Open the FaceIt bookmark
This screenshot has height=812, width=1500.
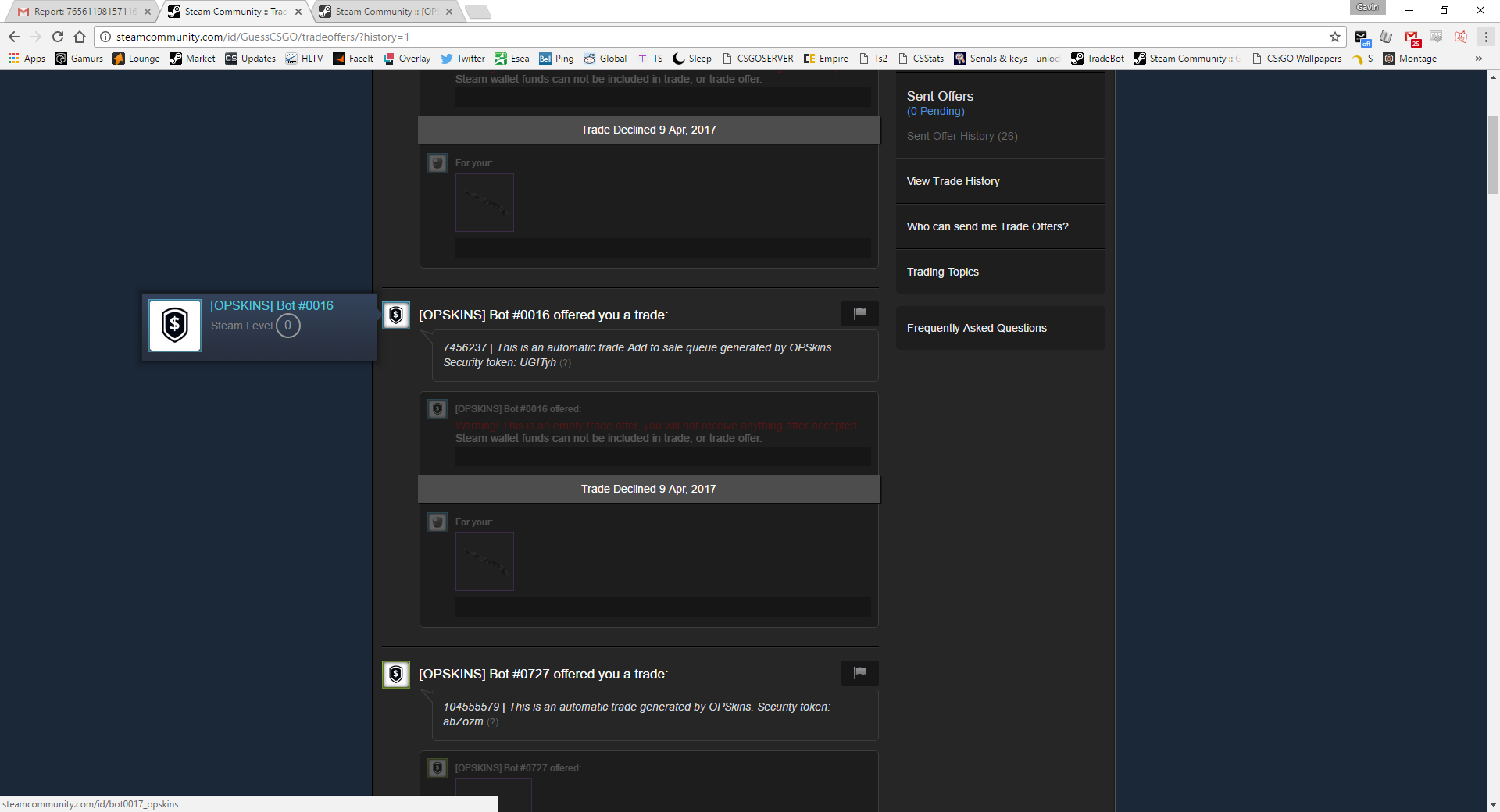pos(353,59)
